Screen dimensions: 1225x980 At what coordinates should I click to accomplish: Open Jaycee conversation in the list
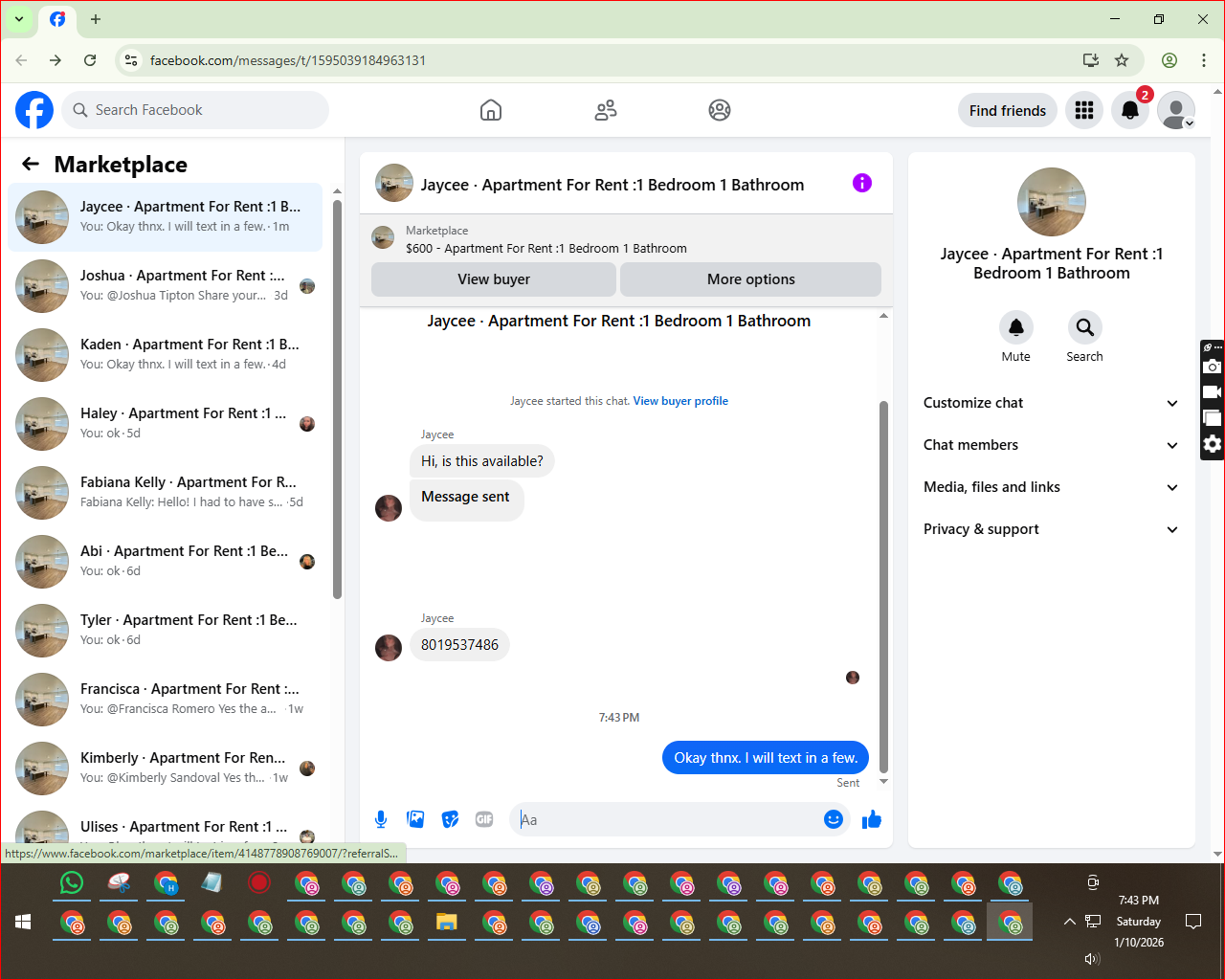click(166, 217)
